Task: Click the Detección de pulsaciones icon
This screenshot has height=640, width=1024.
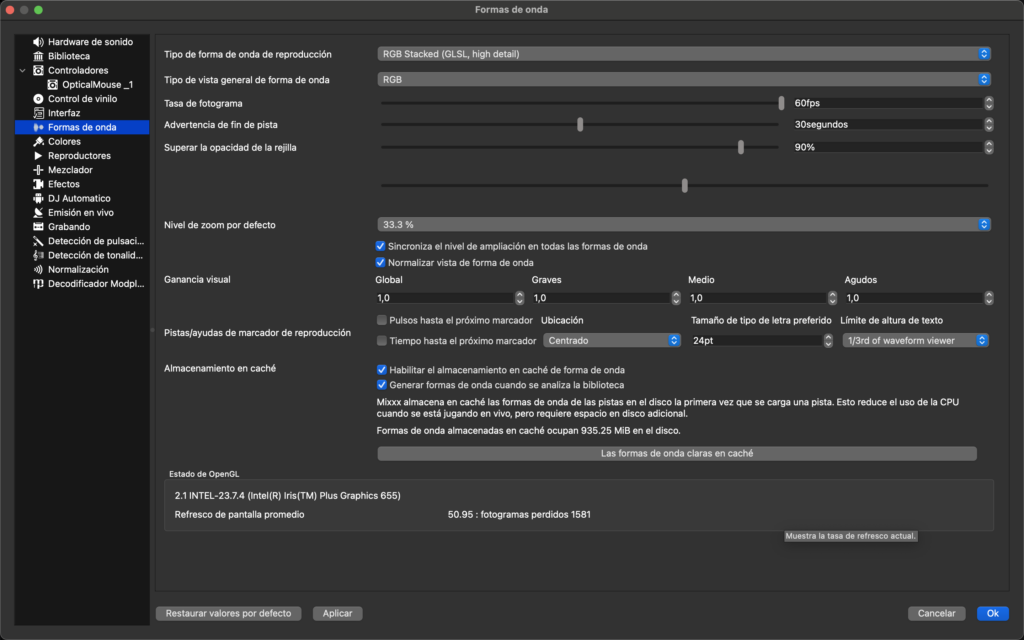Action: pos(38,241)
